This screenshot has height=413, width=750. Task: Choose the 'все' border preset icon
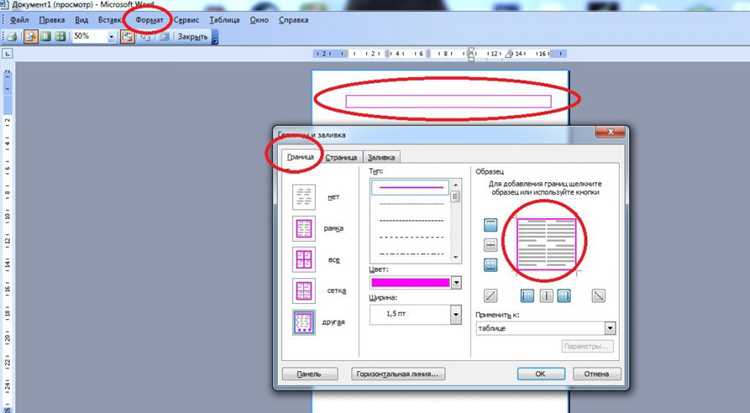point(304,259)
